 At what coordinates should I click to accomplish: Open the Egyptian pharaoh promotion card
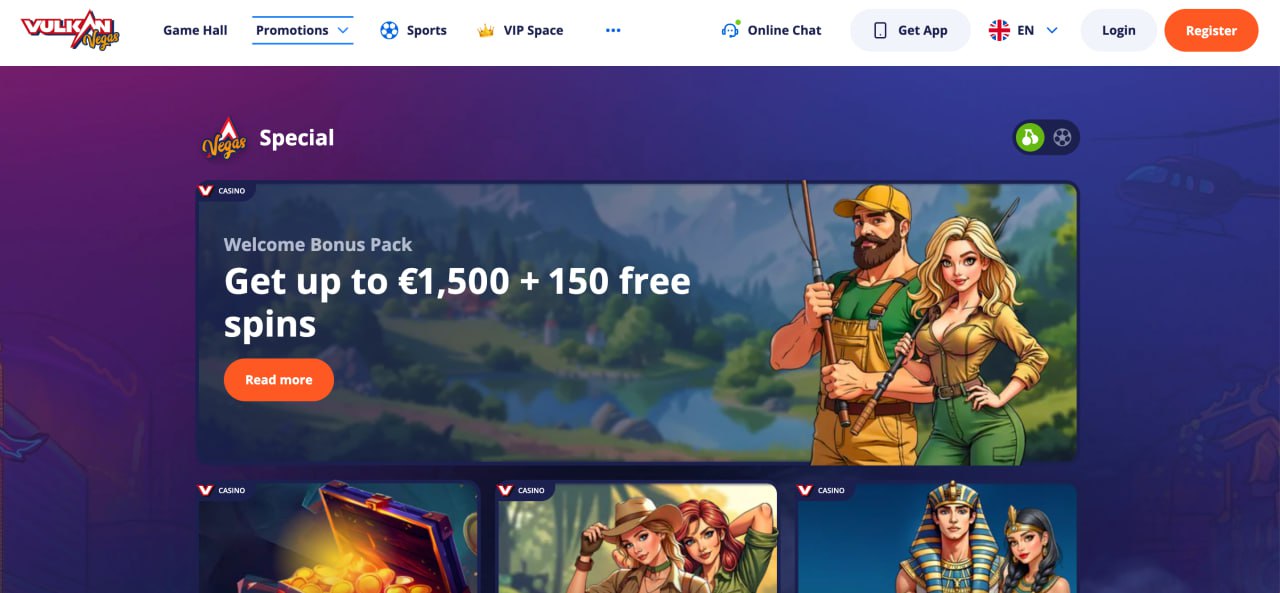(937, 538)
